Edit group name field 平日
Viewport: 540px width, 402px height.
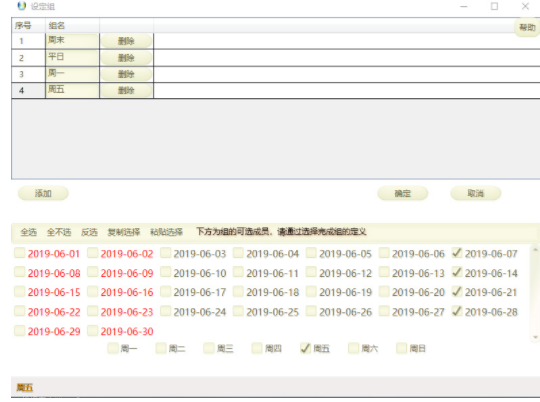pos(72,57)
